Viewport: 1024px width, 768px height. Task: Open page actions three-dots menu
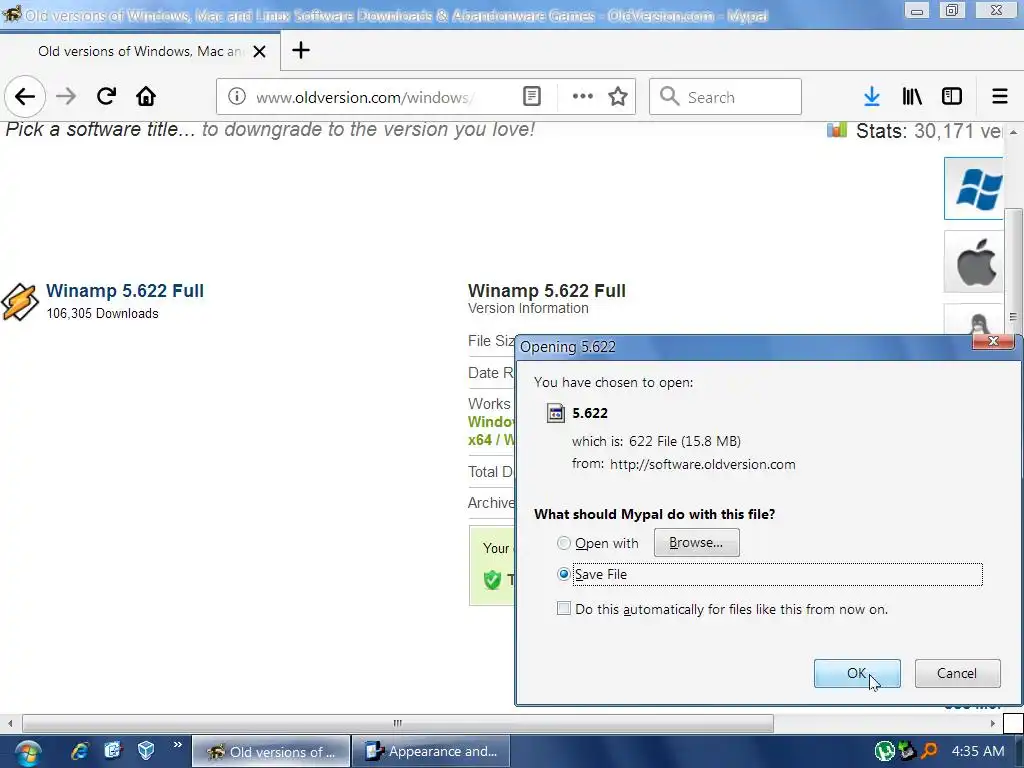[583, 97]
